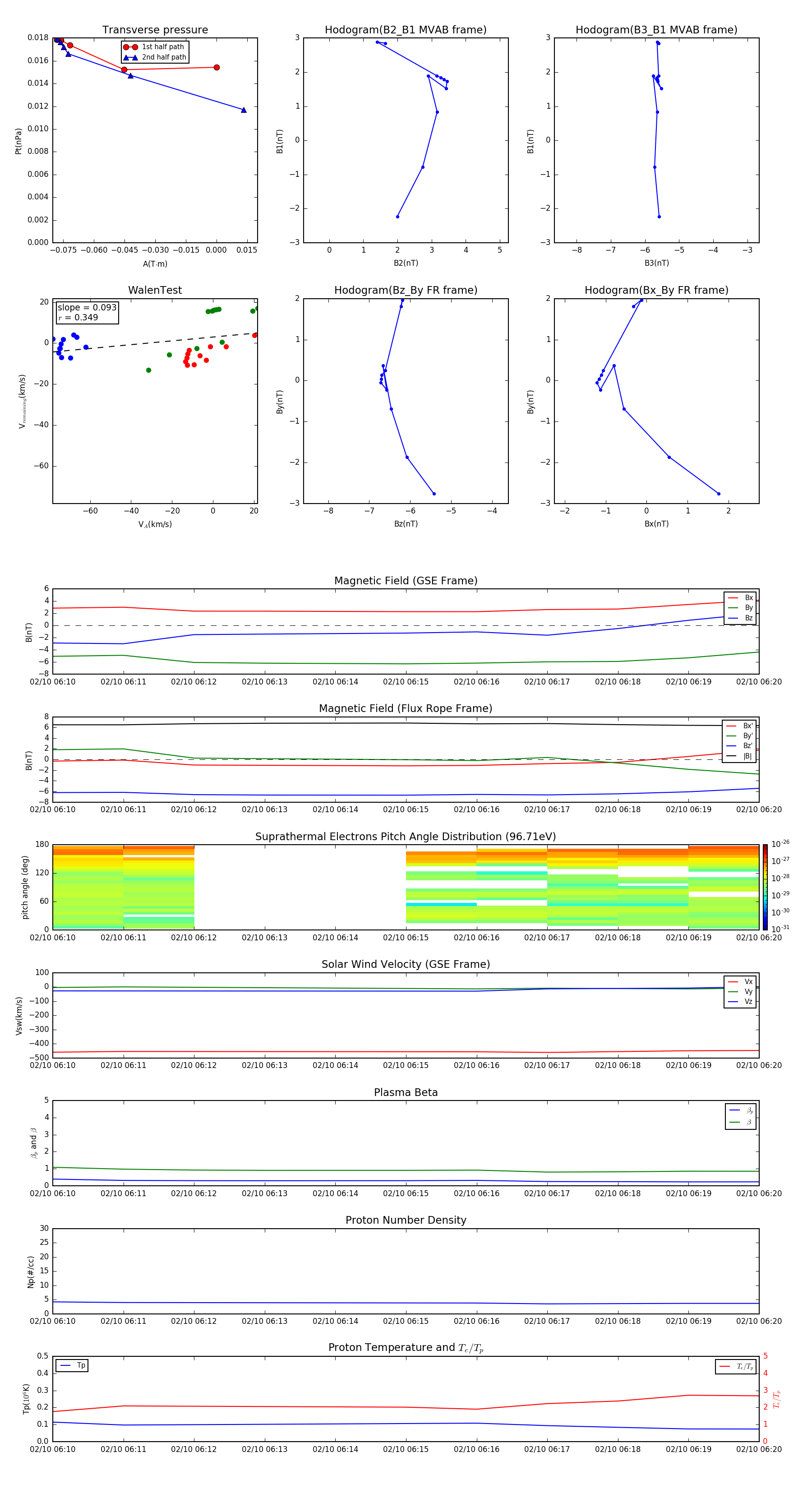Screen dimensions: 812x1489
Task: Click the 'Plasma Beta' plot title
Action: click(x=406, y=1093)
